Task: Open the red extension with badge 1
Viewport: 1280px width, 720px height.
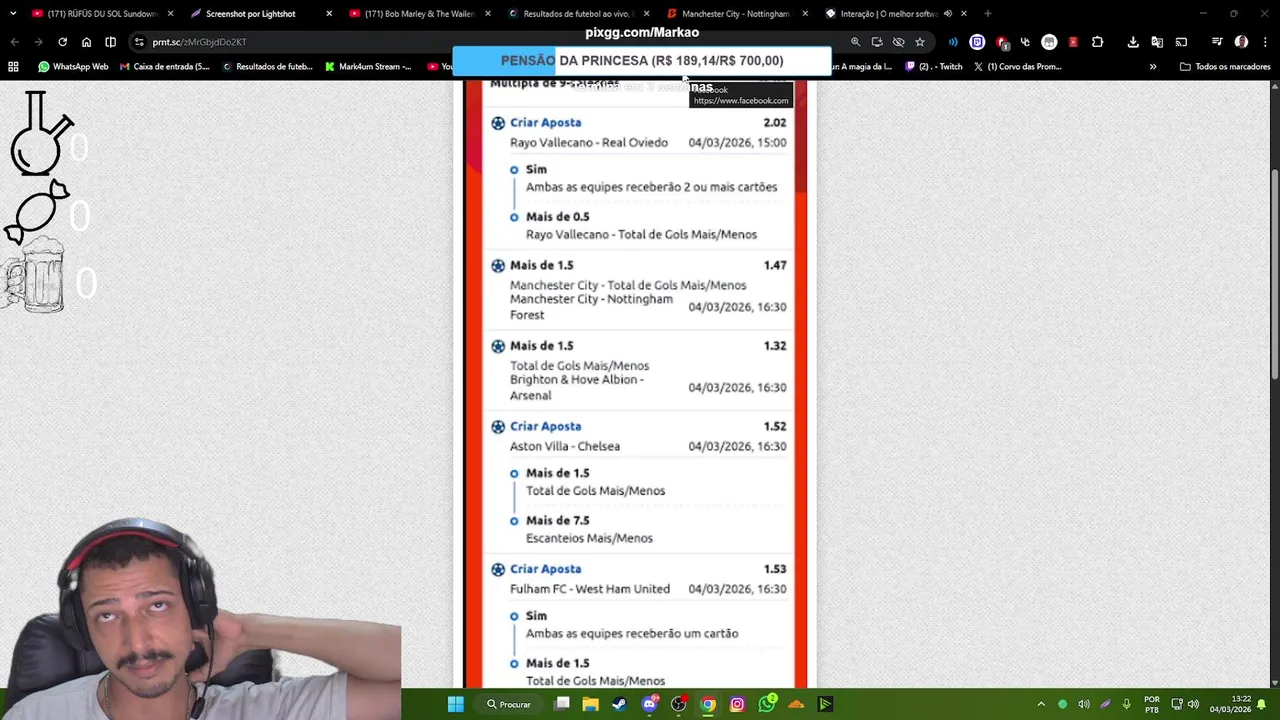Action: point(1001,42)
